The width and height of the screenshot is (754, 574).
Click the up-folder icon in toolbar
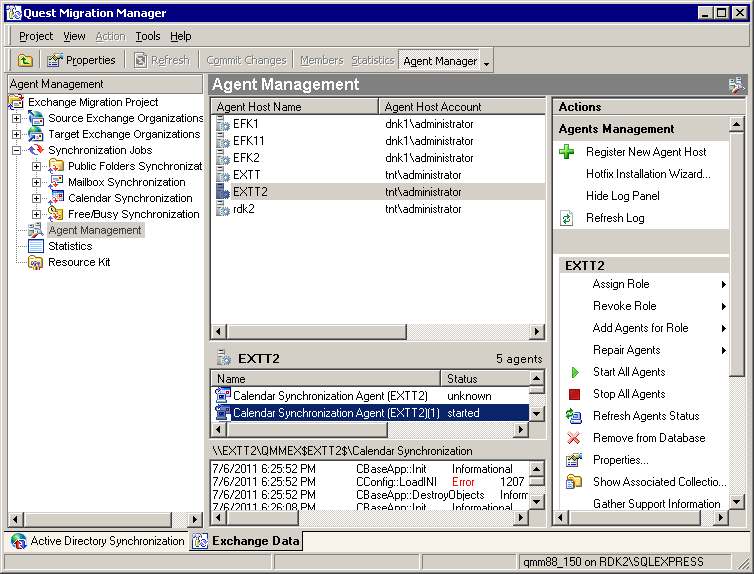(x=25, y=61)
